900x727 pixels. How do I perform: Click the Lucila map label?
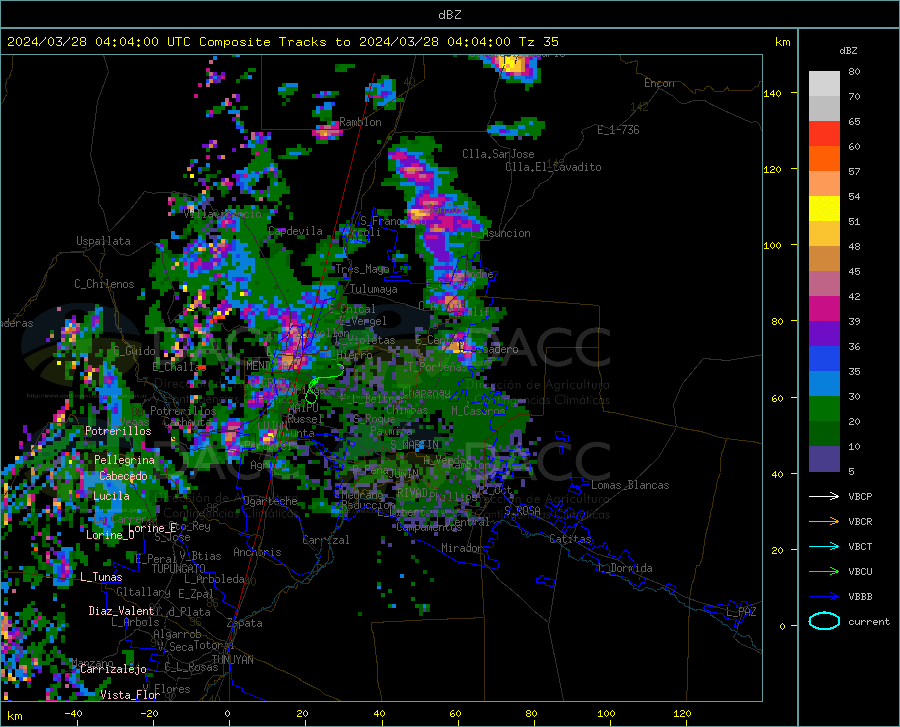tap(111, 496)
